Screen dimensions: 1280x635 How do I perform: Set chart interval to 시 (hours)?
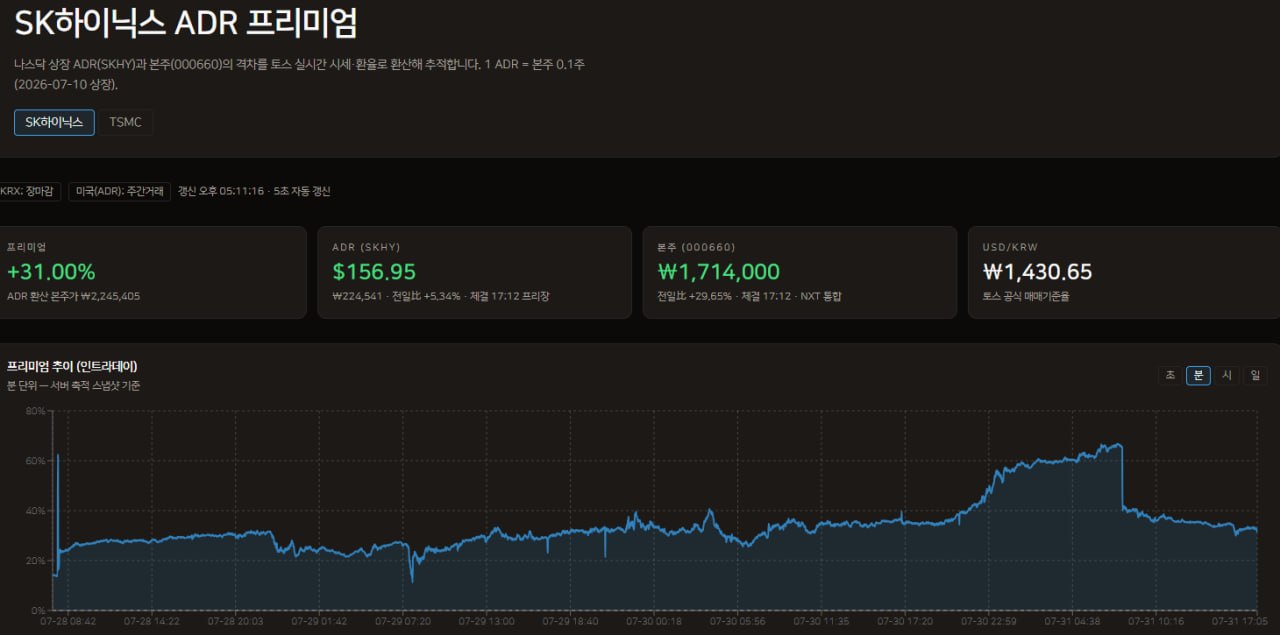1226,375
